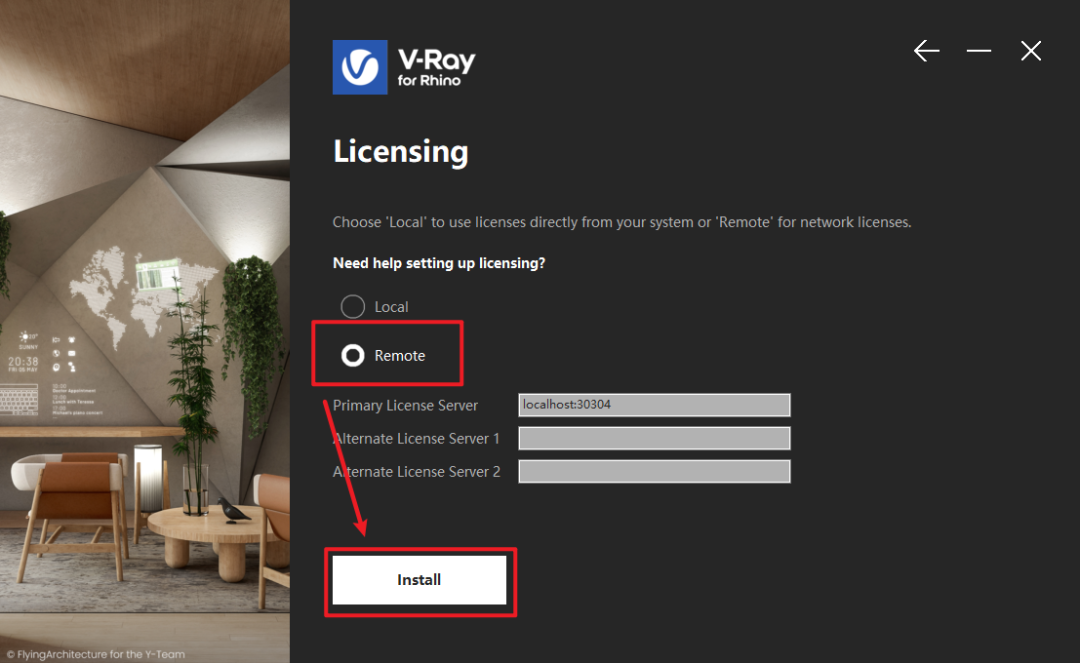
Task: Minimize the V-Ray installer window
Action: [x=978, y=50]
